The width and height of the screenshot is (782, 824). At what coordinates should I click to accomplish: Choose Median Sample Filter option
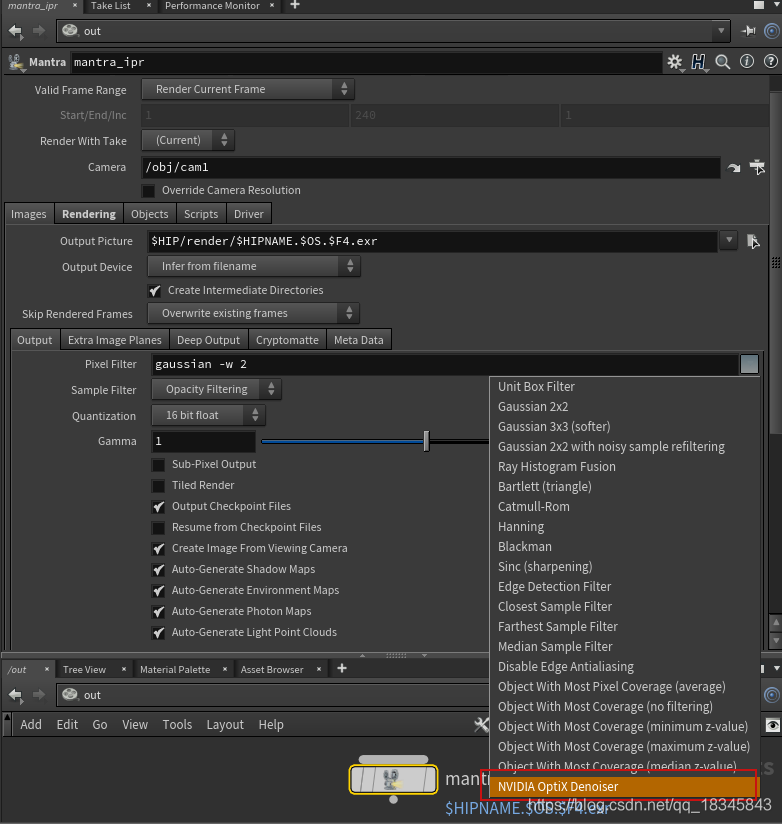coord(624,646)
